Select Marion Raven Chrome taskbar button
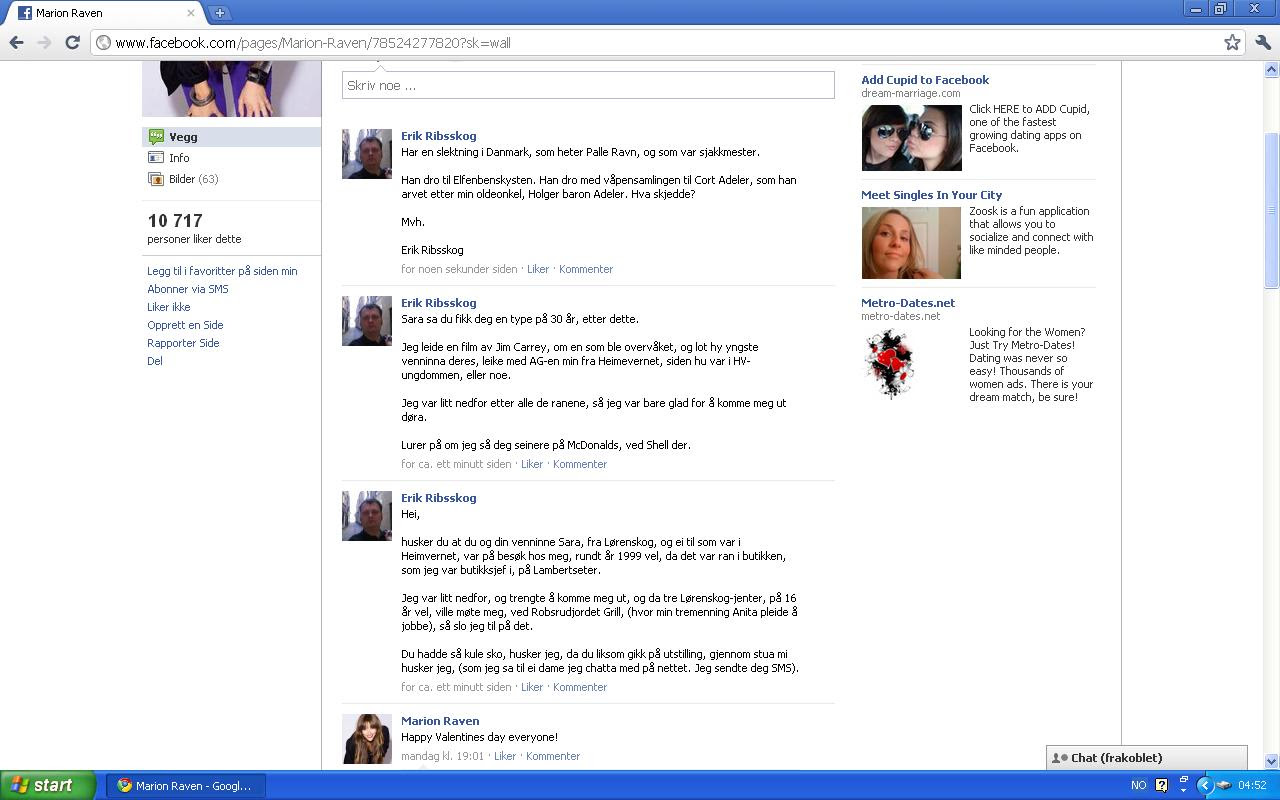Viewport: 1280px width, 800px height. click(x=185, y=785)
